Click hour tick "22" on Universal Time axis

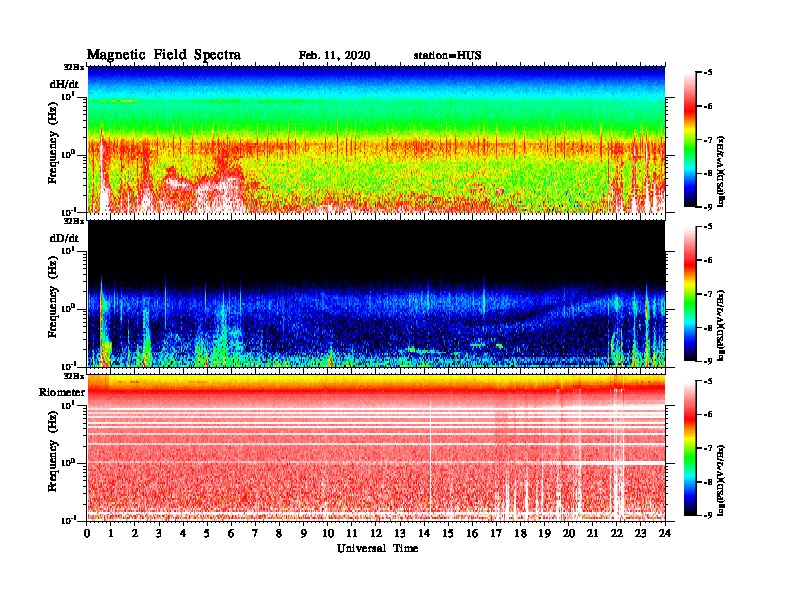click(x=617, y=534)
